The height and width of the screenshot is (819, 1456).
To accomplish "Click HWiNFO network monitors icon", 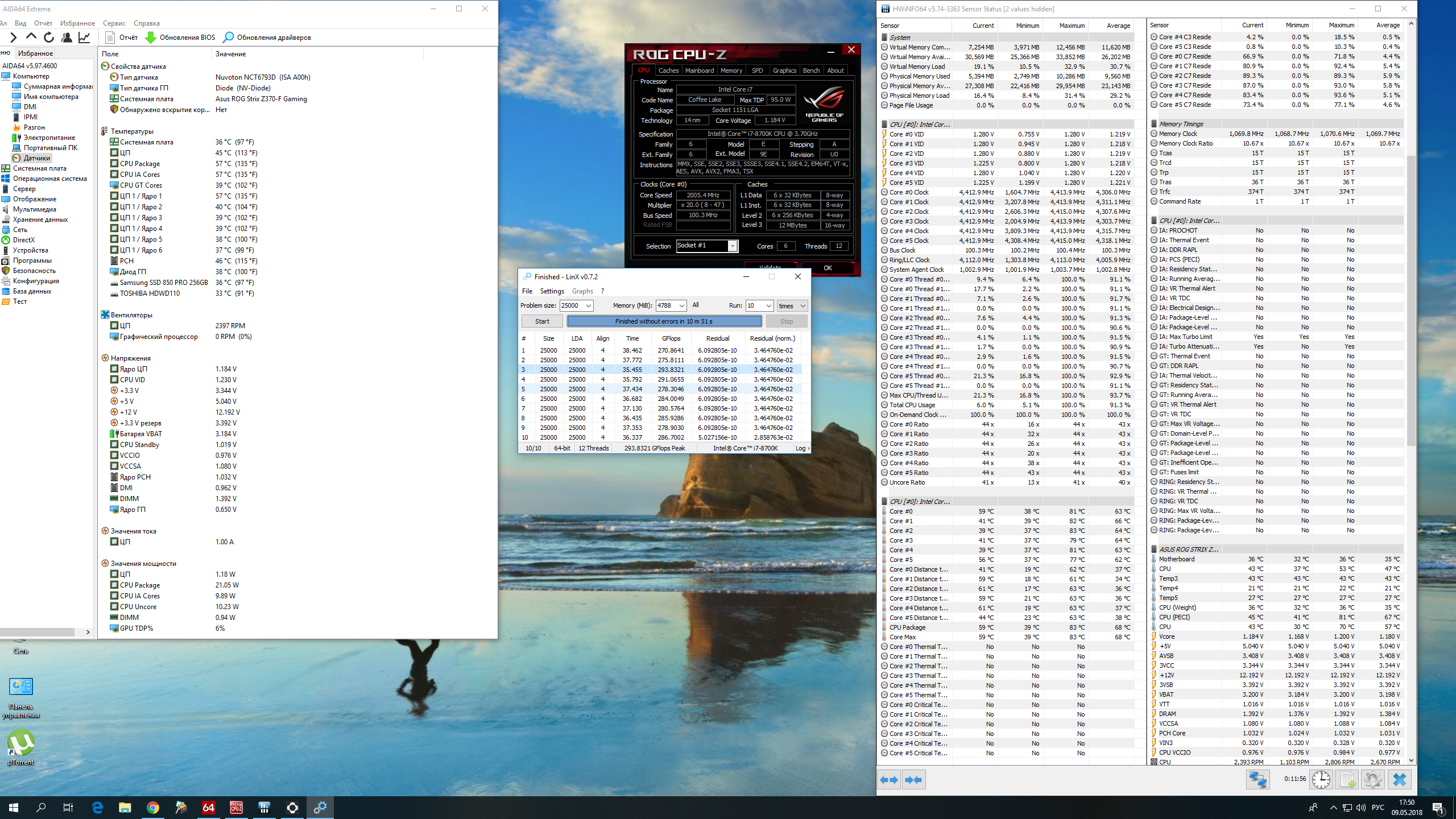I will 1258,779.
